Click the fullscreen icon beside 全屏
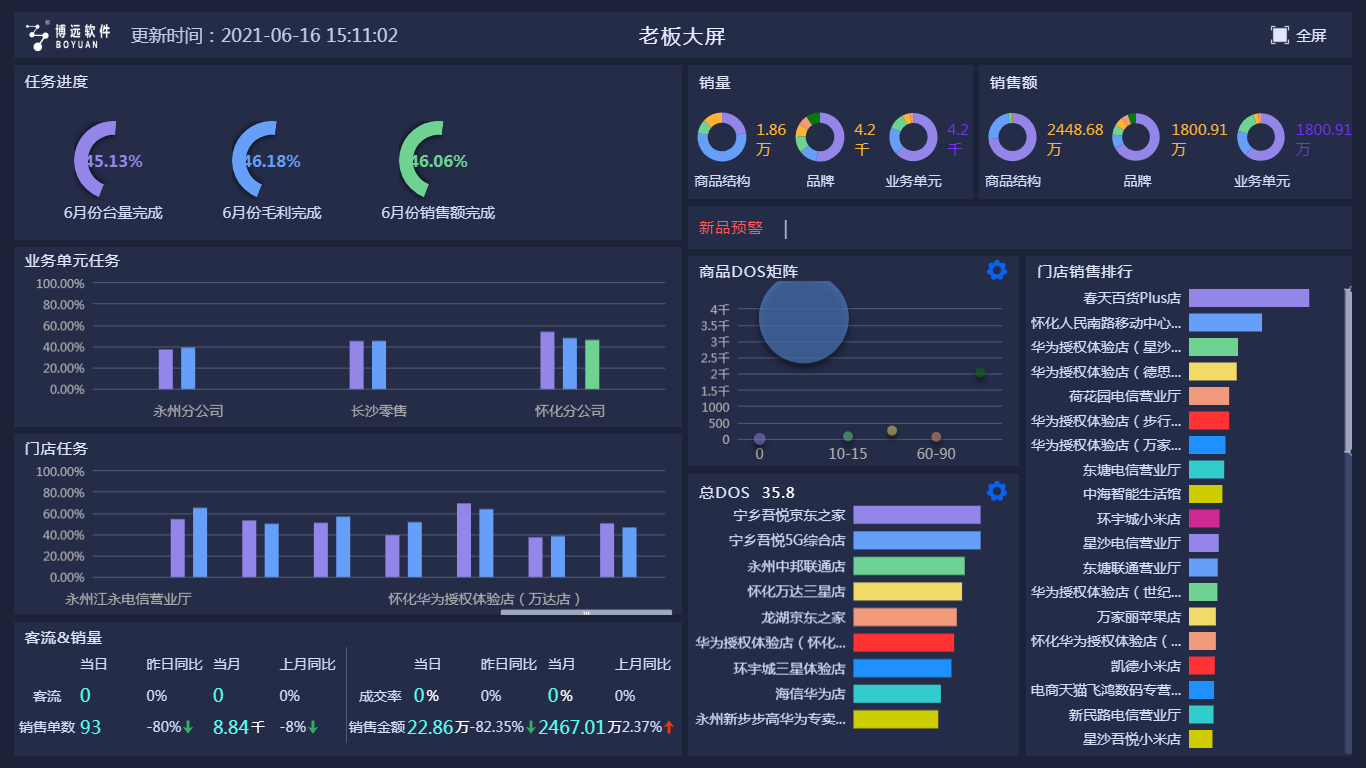The image size is (1366, 768). click(x=1280, y=35)
